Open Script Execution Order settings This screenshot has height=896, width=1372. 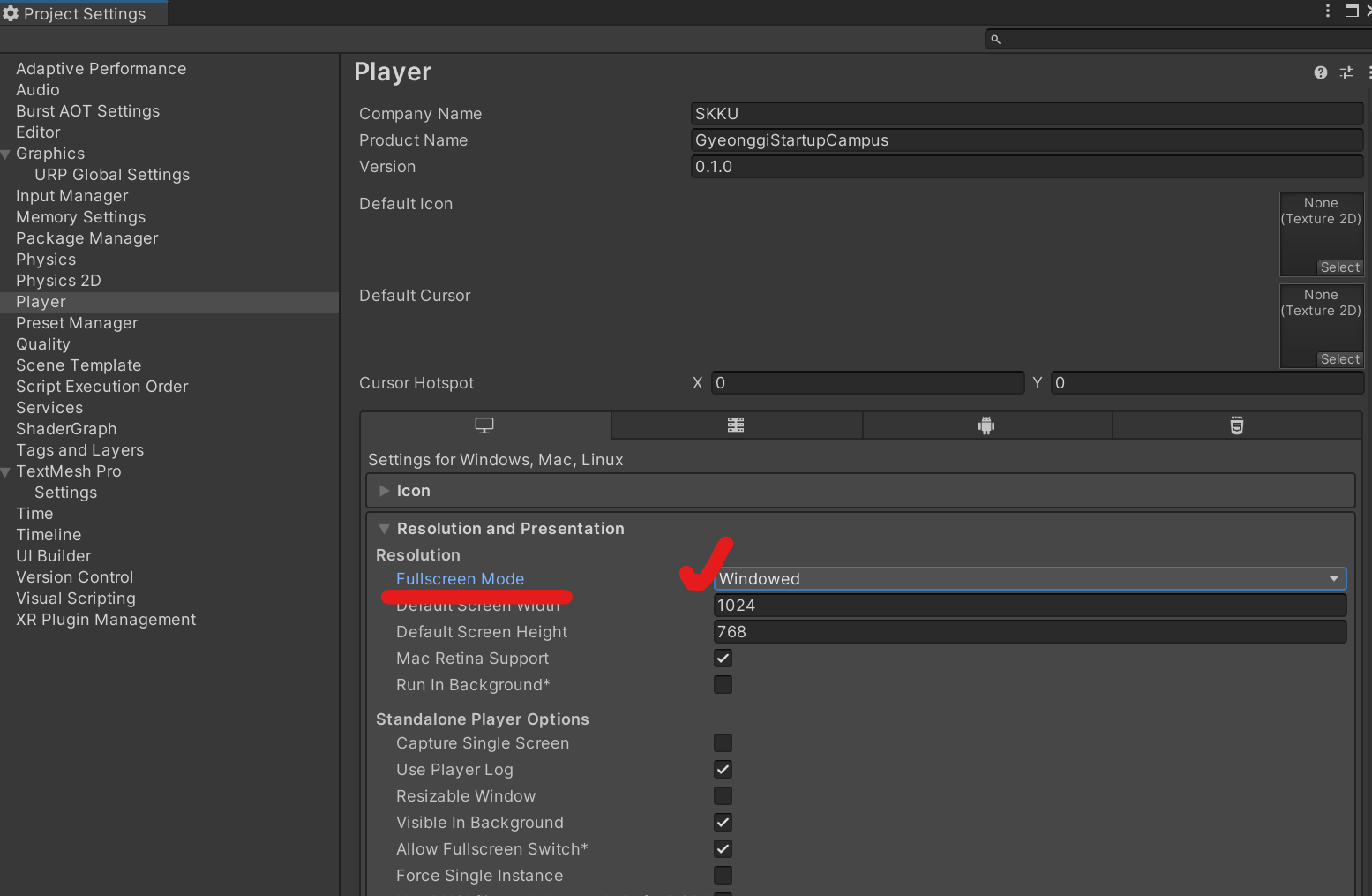coord(102,387)
